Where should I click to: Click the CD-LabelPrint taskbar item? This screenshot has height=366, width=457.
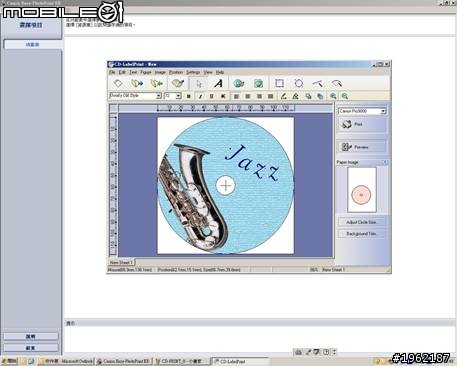[x=240, y=361]
